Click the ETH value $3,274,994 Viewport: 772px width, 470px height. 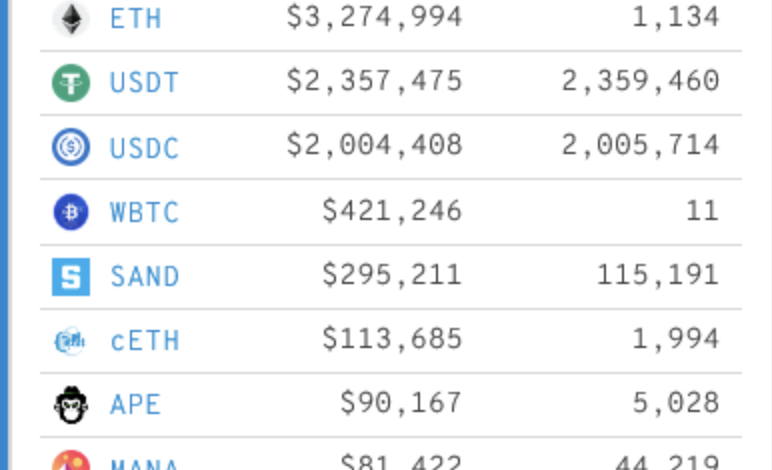point(374,17)
